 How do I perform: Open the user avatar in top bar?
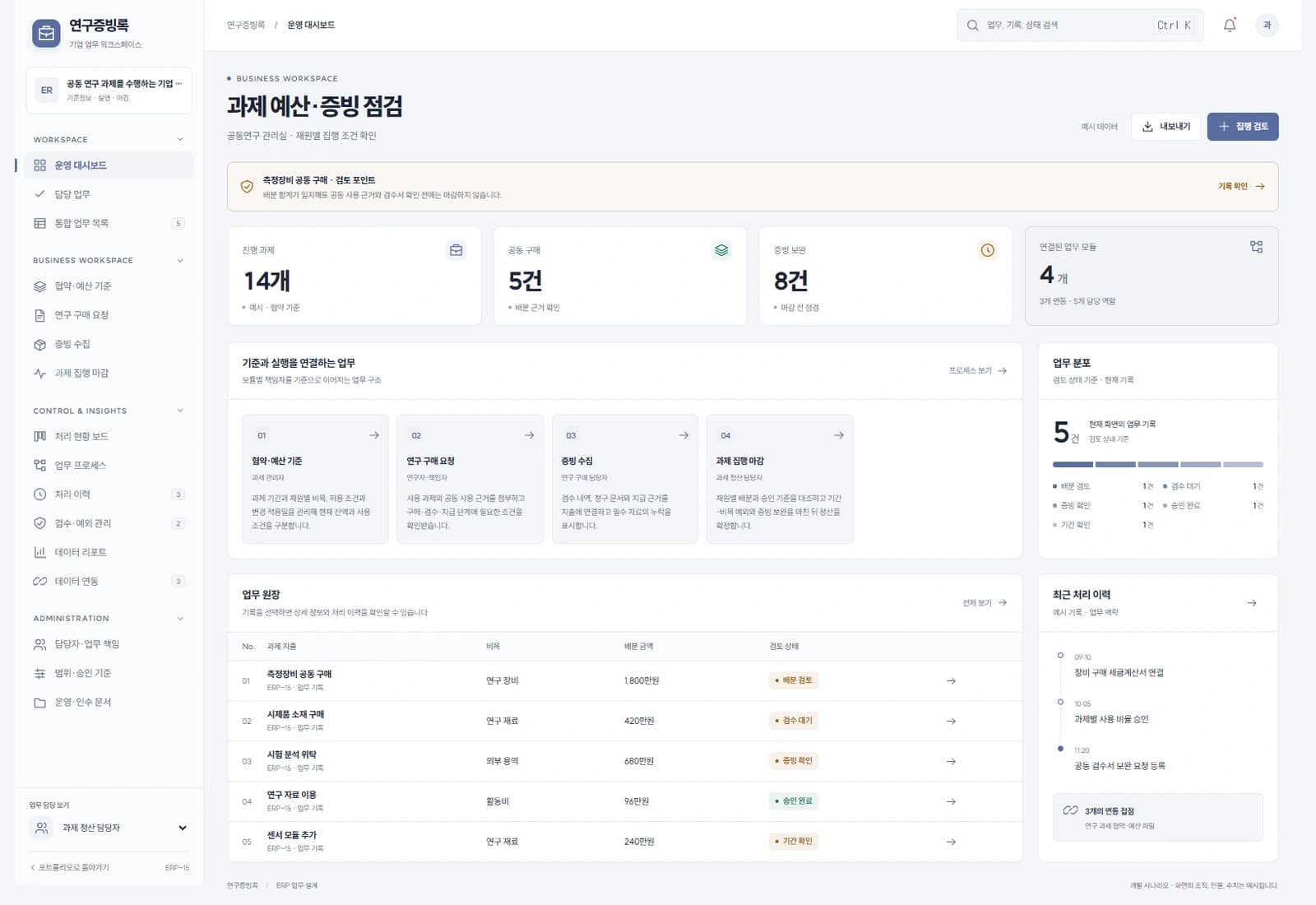click(x=1267, y=26)
